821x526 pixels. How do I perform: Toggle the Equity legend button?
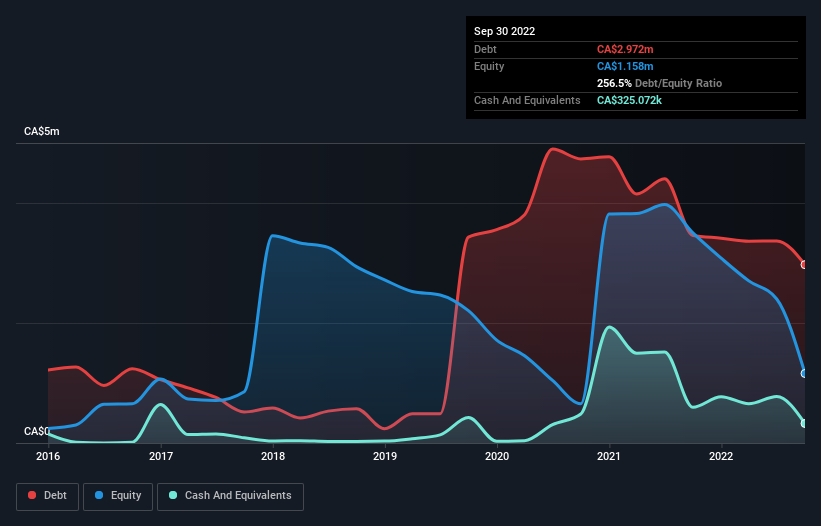click(x=118, y=496)
